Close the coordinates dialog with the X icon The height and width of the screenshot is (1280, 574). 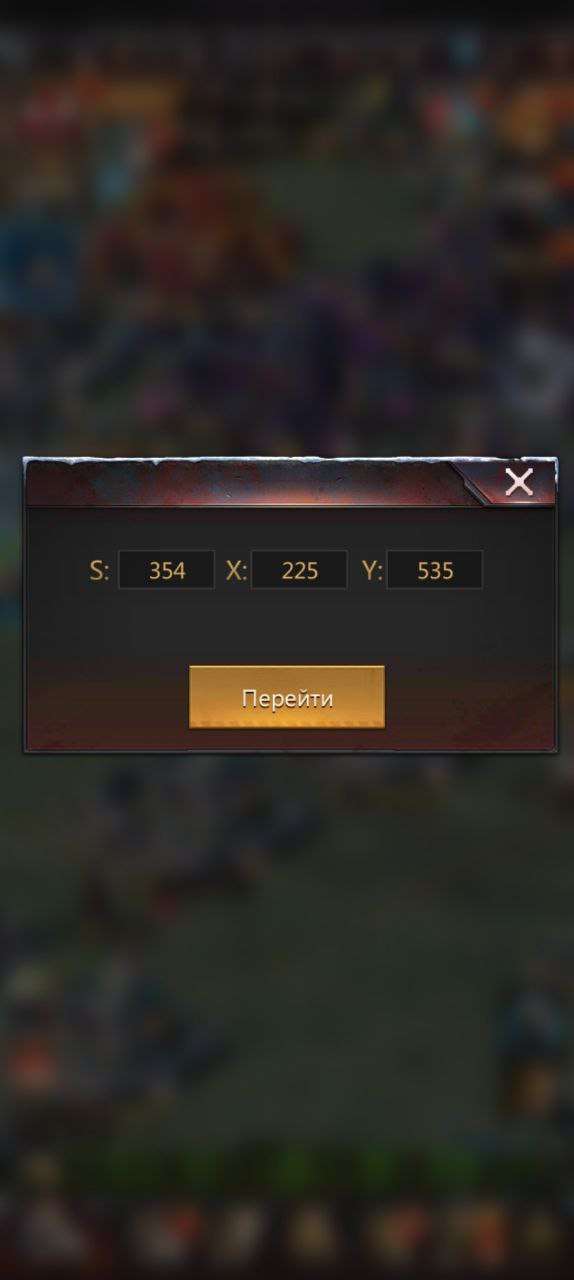tap(519, 482)
